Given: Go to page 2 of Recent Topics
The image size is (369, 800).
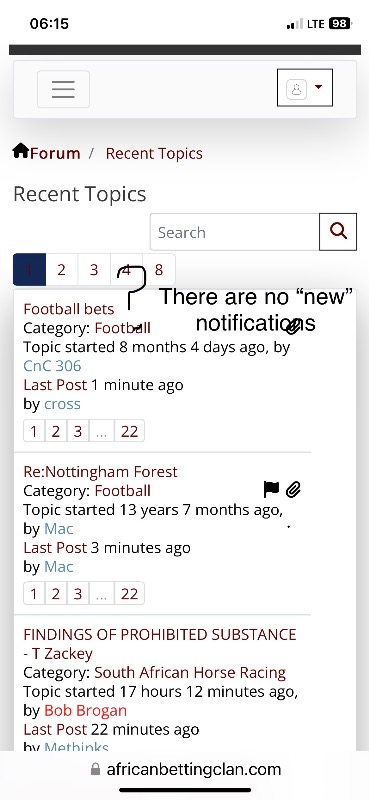Looking at the screenshot, I should pos(61,269).
